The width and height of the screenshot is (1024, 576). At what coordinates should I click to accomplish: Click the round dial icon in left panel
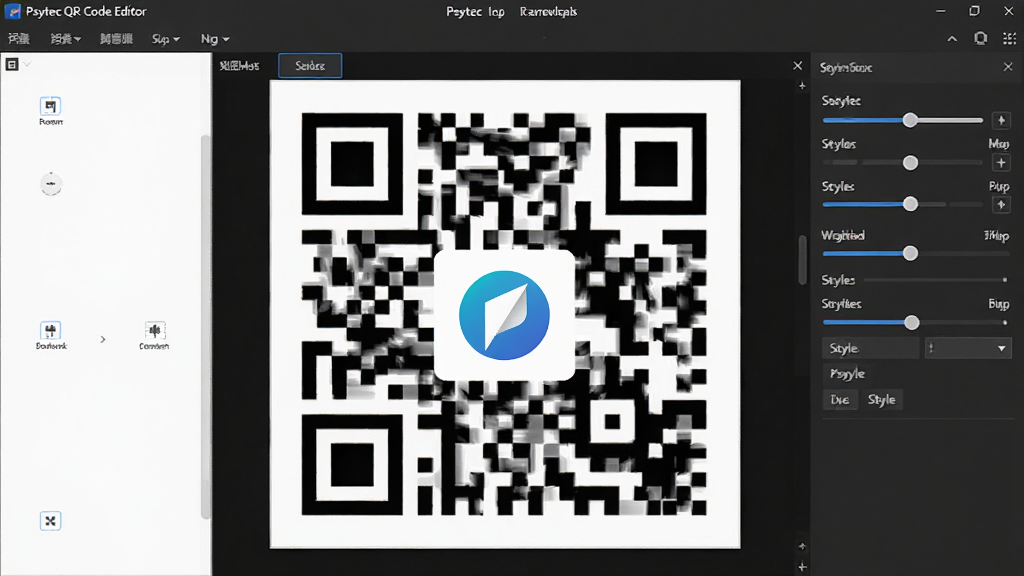pos(51,184)
